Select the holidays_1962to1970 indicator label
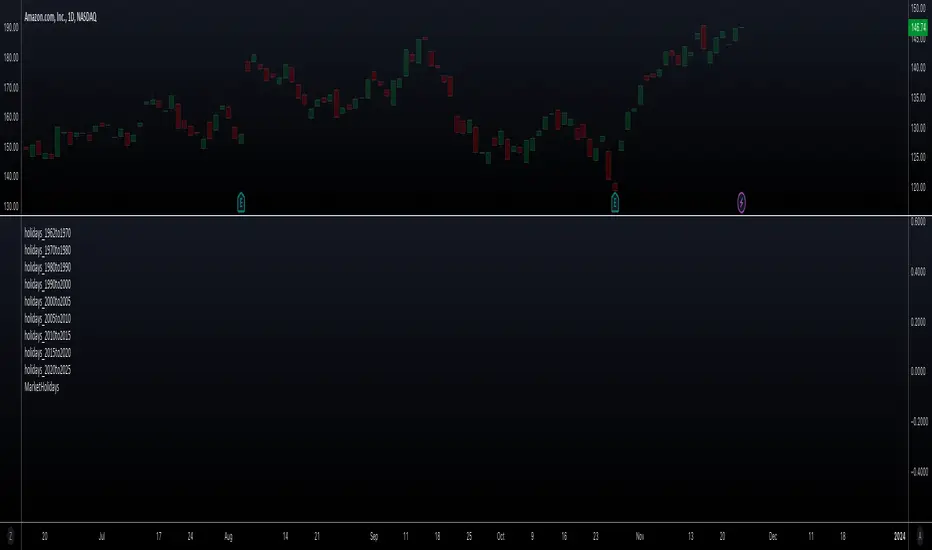 pos(48,233)
